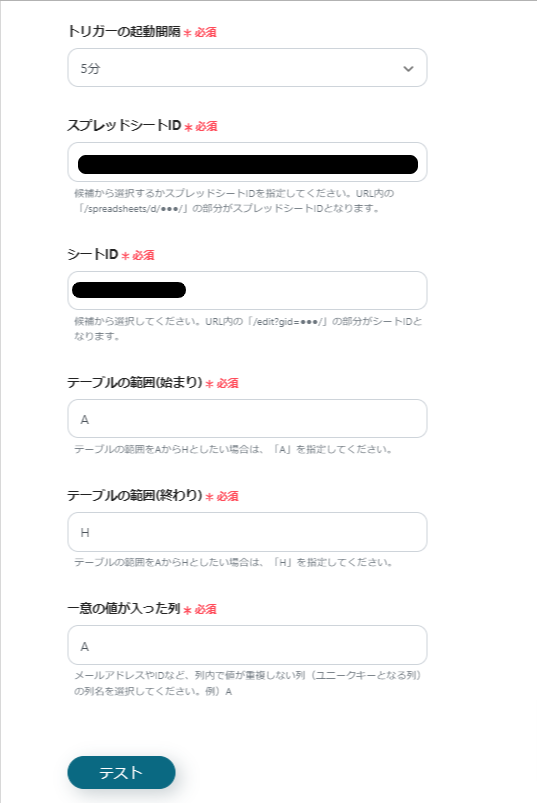Click the トリガーの起動間隔 label

point(124,32)
